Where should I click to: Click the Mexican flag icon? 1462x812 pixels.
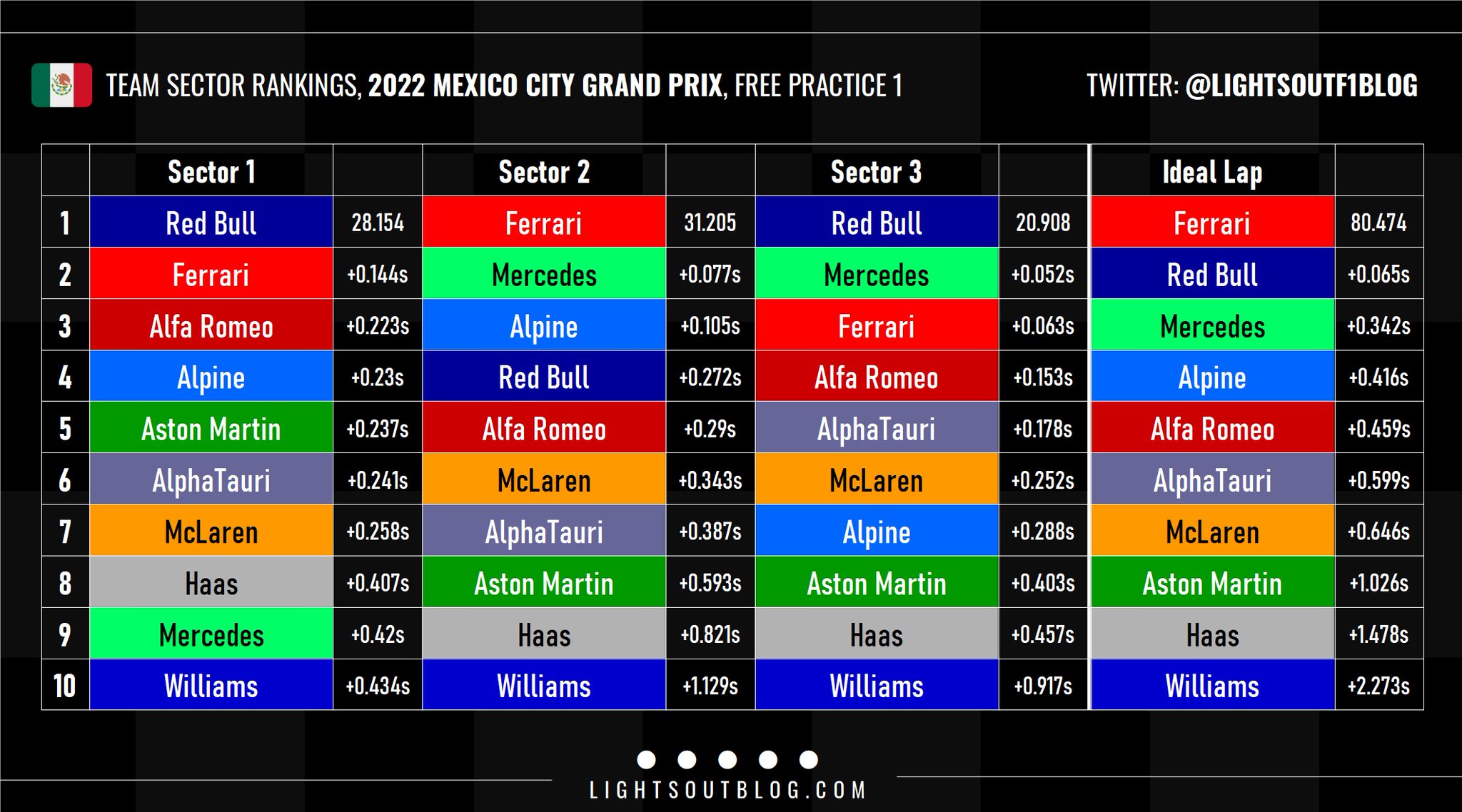[61, 85]
